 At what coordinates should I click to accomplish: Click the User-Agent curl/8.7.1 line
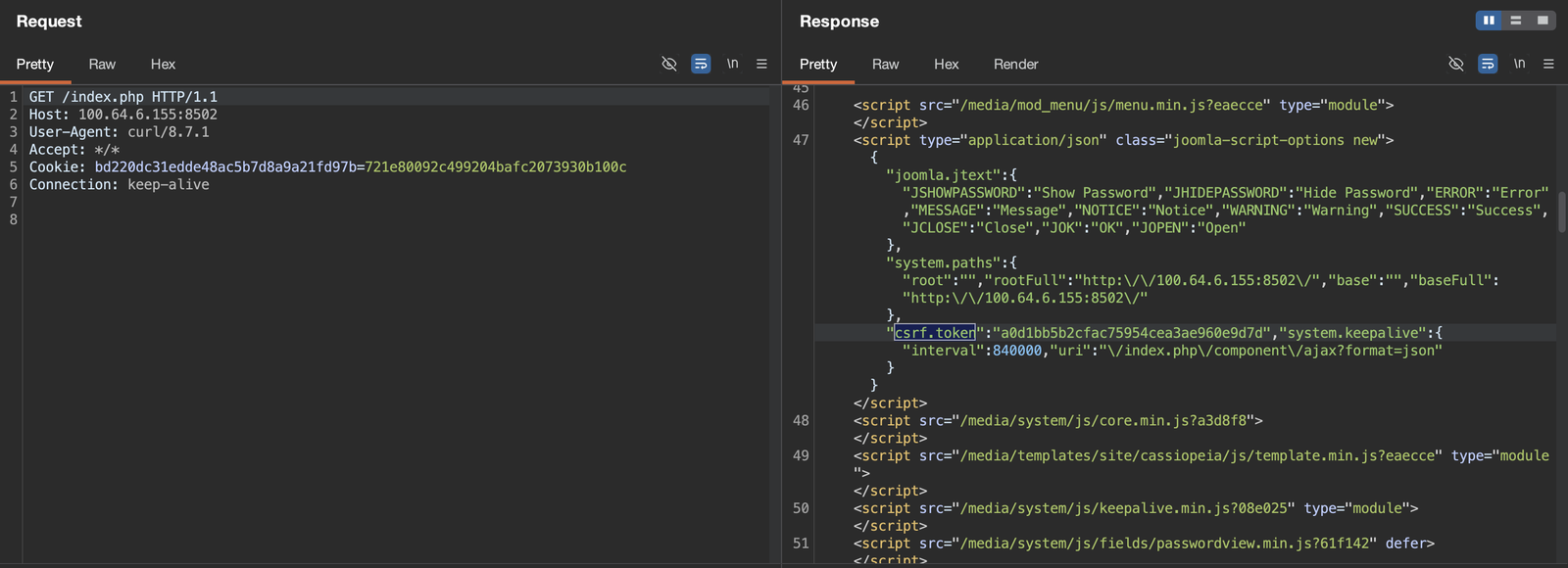[119, 132]
